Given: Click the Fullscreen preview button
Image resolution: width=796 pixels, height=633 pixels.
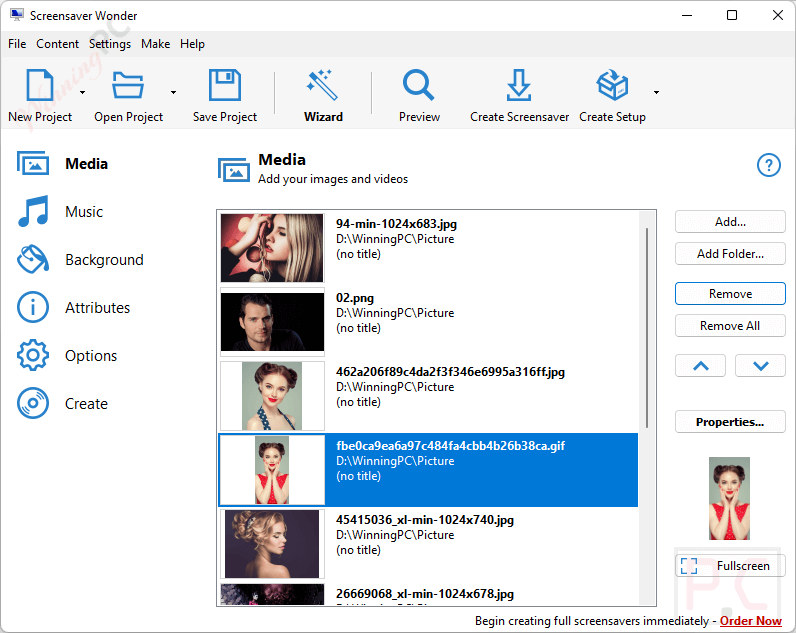Looking at the screenshot, I should [x=730, y=565].
